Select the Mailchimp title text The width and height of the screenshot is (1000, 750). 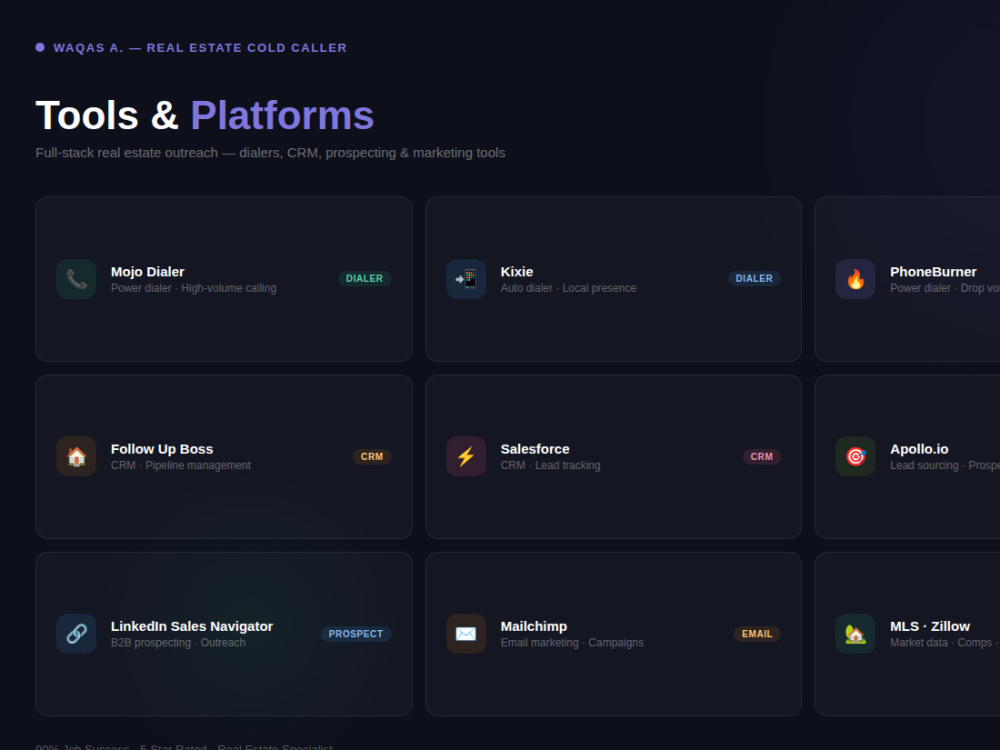(534, 626)
